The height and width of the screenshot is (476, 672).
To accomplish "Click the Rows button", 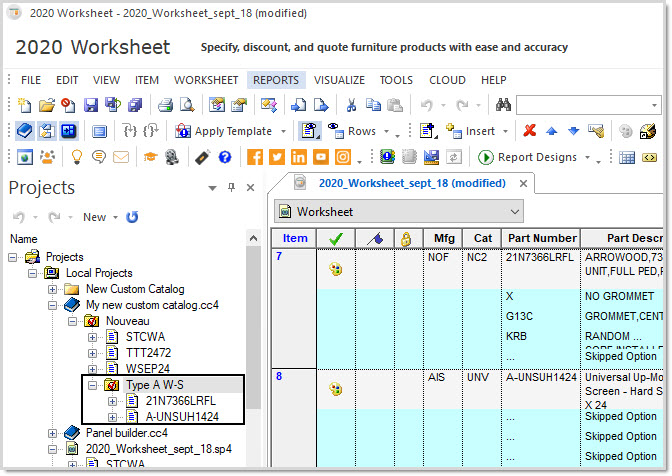I will 352,131.
